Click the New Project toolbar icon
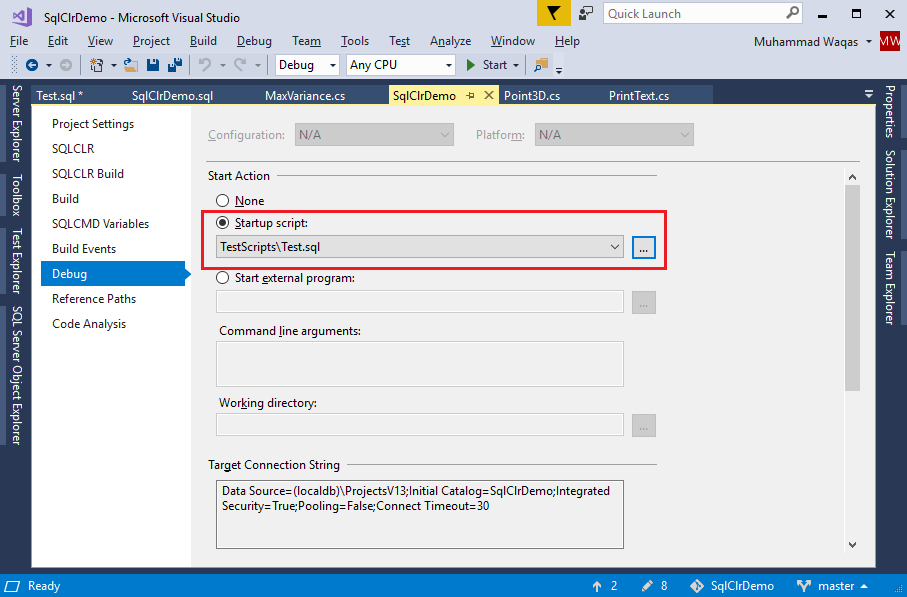This screenshot has height=597, width=907. 97,65
